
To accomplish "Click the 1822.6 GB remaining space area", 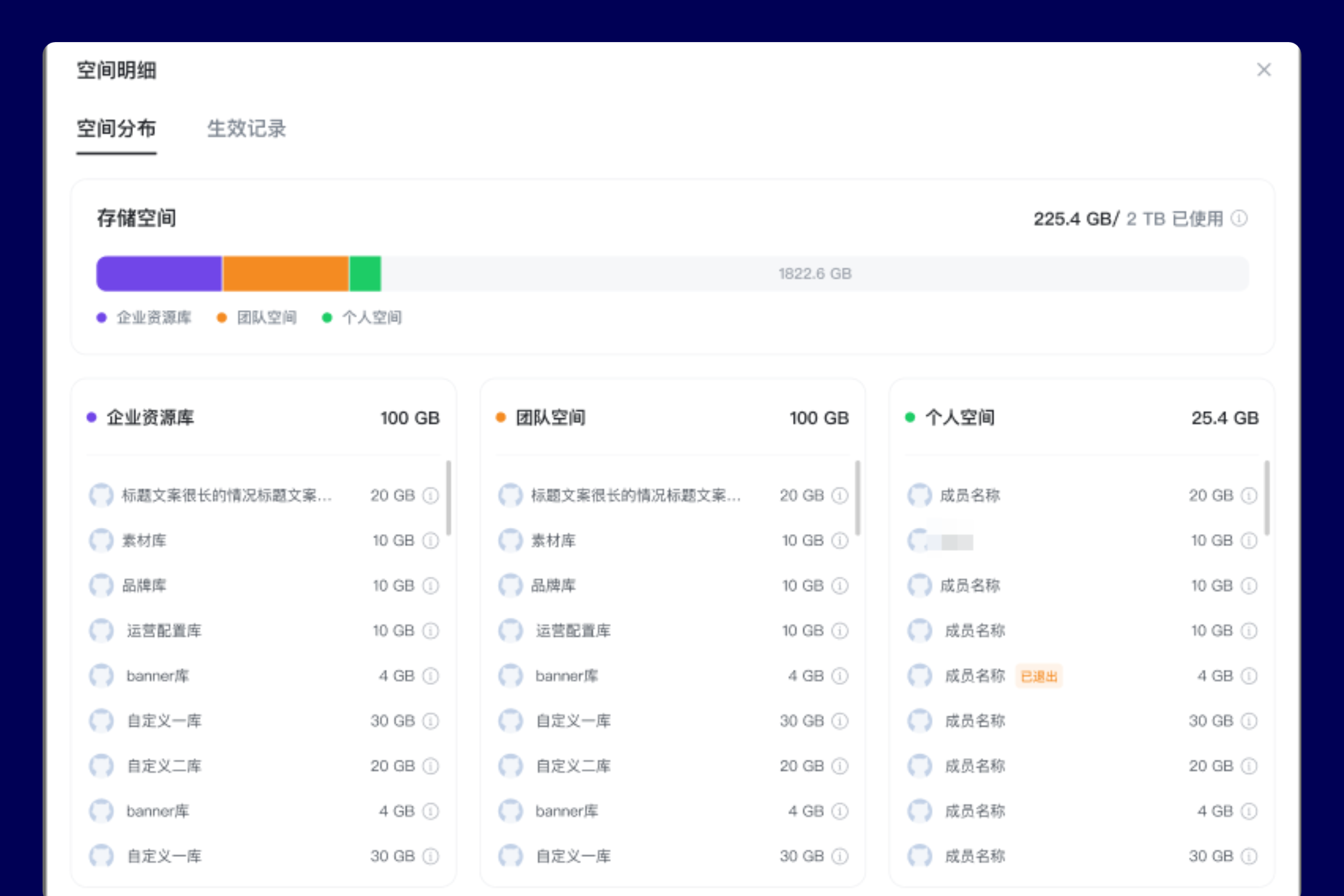I will 815,274.
